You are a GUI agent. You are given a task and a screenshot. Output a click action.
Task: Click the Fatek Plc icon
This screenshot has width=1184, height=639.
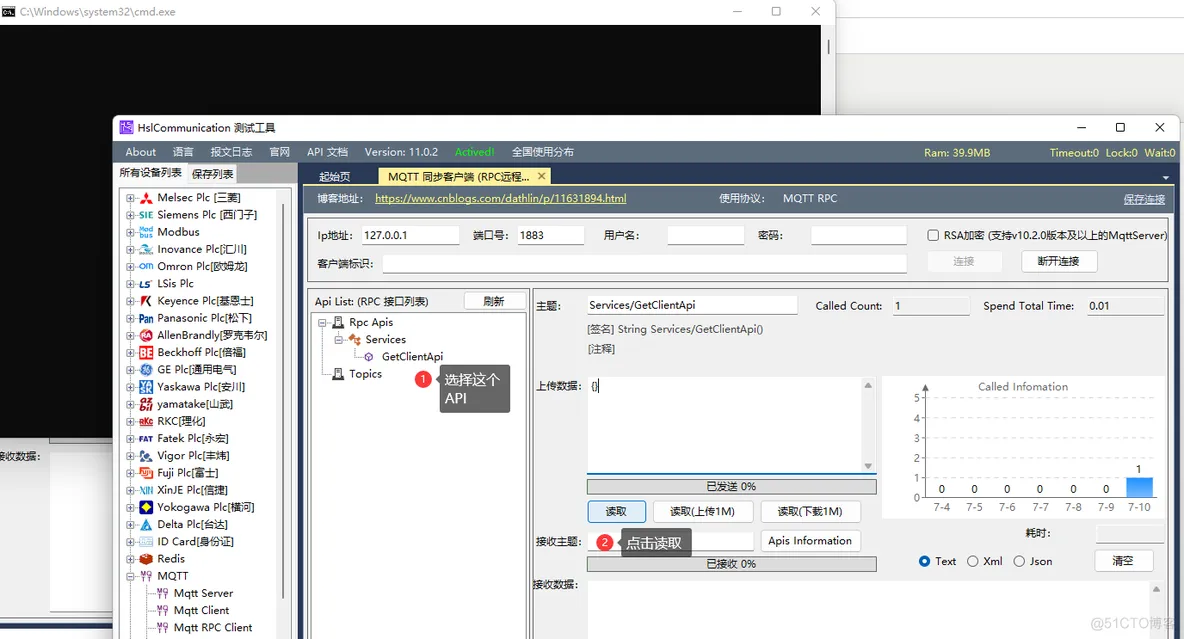coord(146,439)
